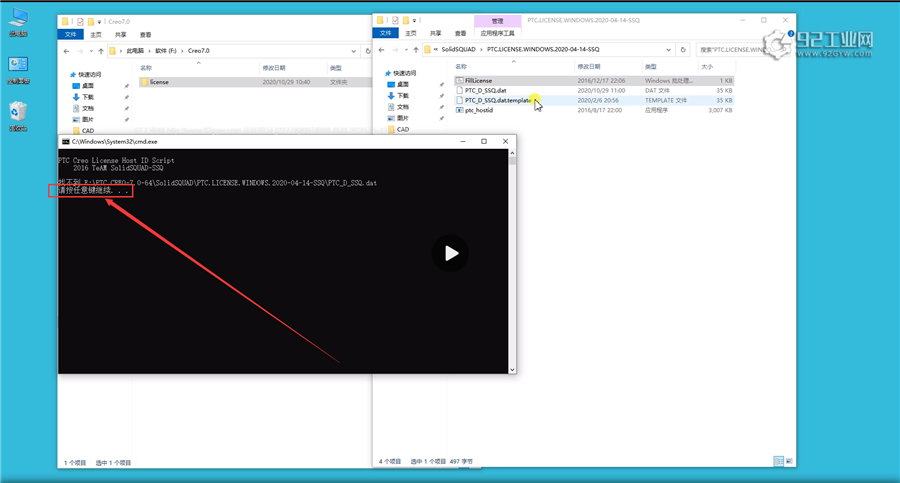Open the This PC desktop icon
Screen dimensions: 900x483
tap(18, 22)
